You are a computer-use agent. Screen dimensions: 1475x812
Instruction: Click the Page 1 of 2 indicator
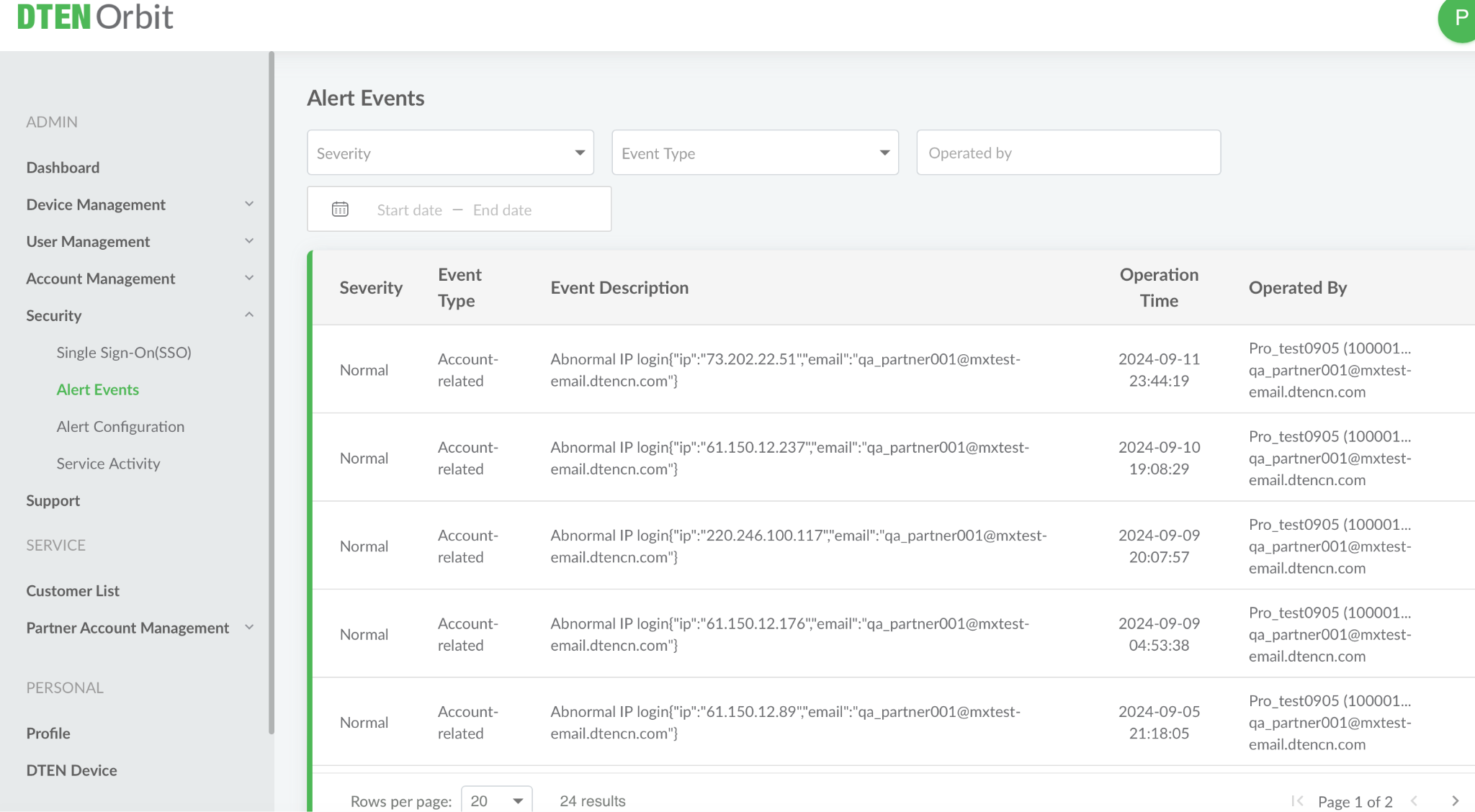pyautogui.click(x=1355, y=801)
